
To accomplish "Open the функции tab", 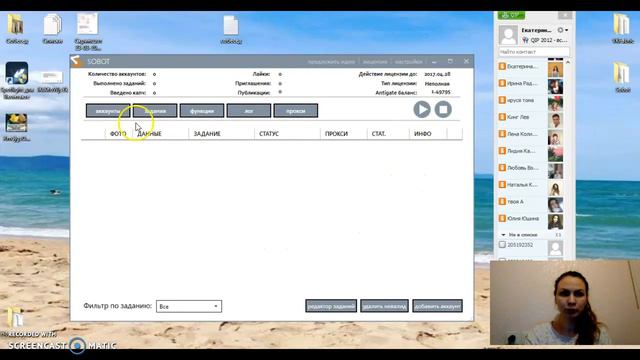I will 202,111.
